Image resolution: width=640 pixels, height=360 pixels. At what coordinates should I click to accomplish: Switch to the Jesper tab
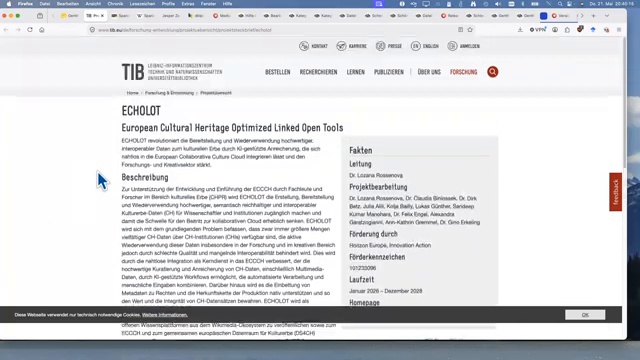pyautogui.click(x=170, y=16)
